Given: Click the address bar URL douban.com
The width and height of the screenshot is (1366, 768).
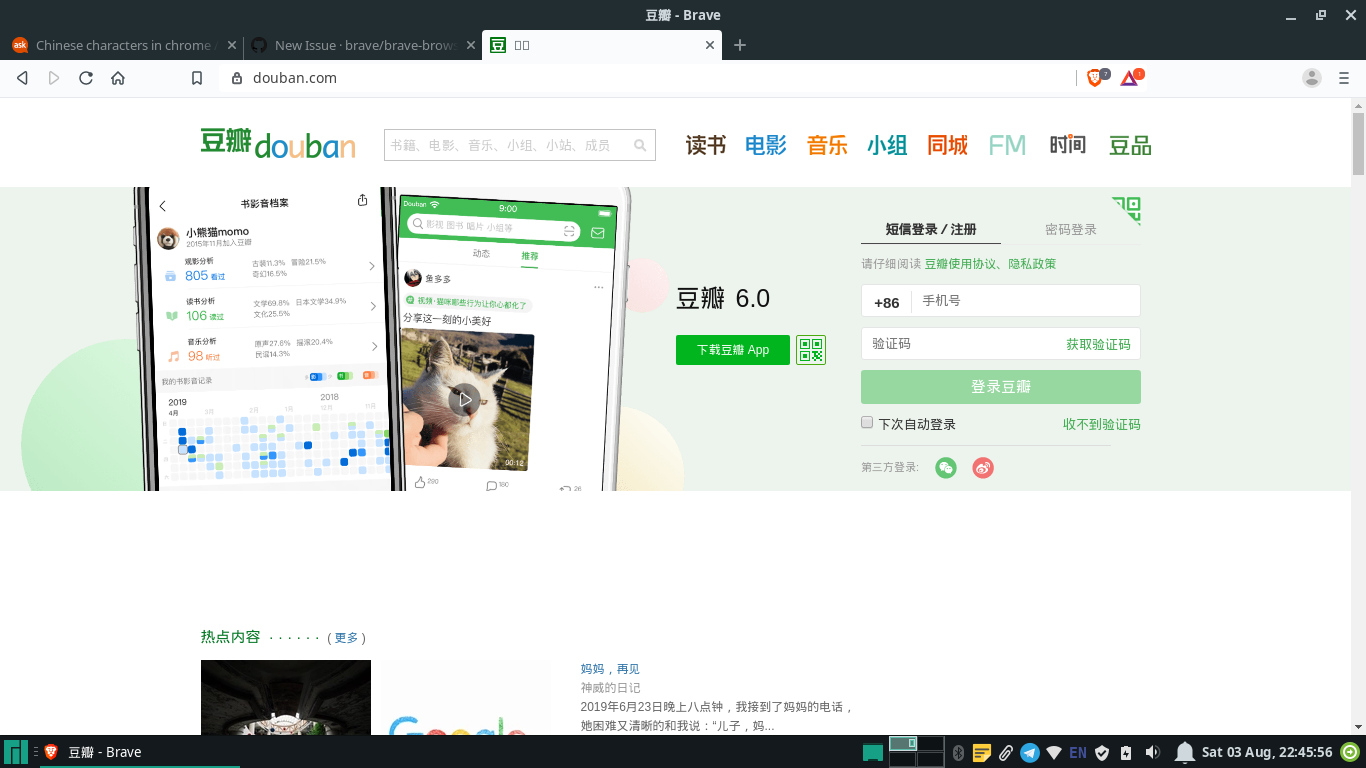Looking at the screenshot, I should [x=295, y=78].
